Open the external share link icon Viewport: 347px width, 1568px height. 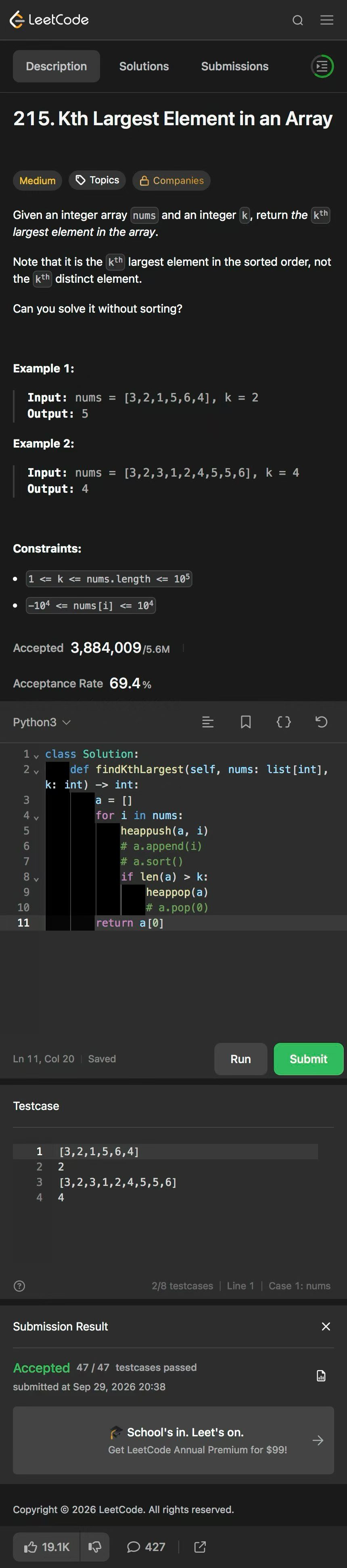tap(200, 1547)
